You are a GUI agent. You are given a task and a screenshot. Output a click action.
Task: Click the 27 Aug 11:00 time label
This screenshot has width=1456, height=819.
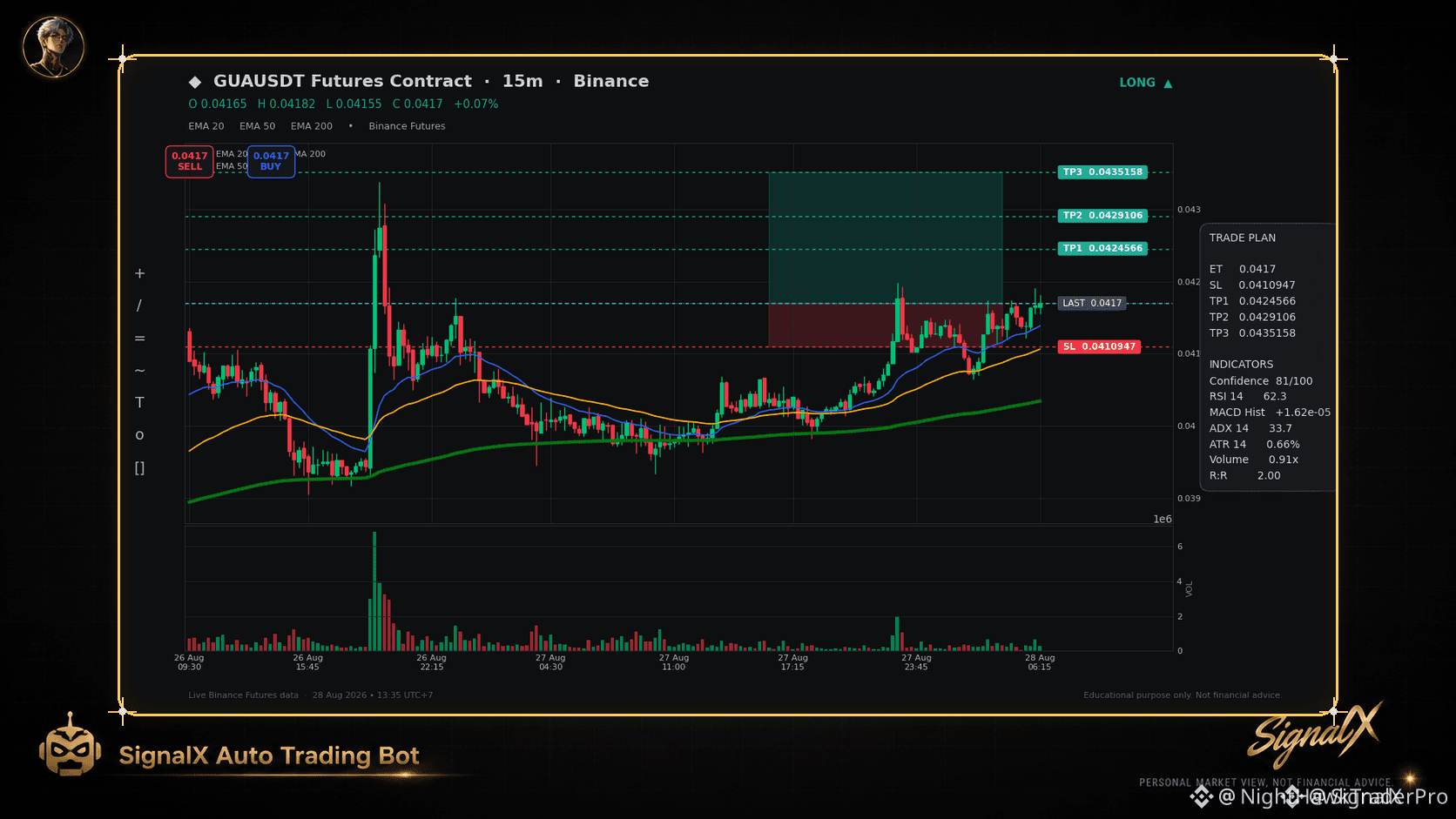click(x=674, y=662)
